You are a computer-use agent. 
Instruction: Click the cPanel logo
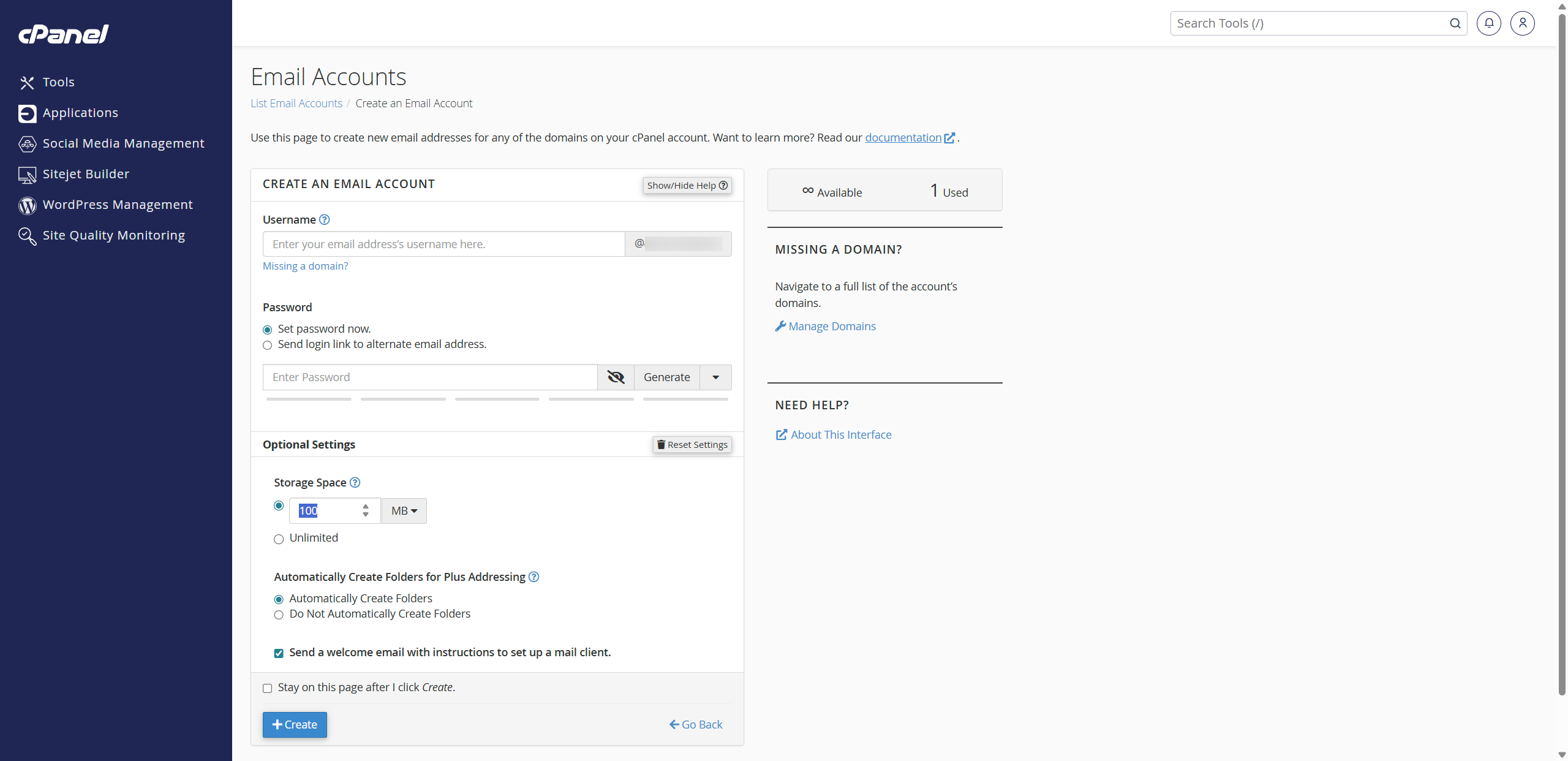(64, 34)
